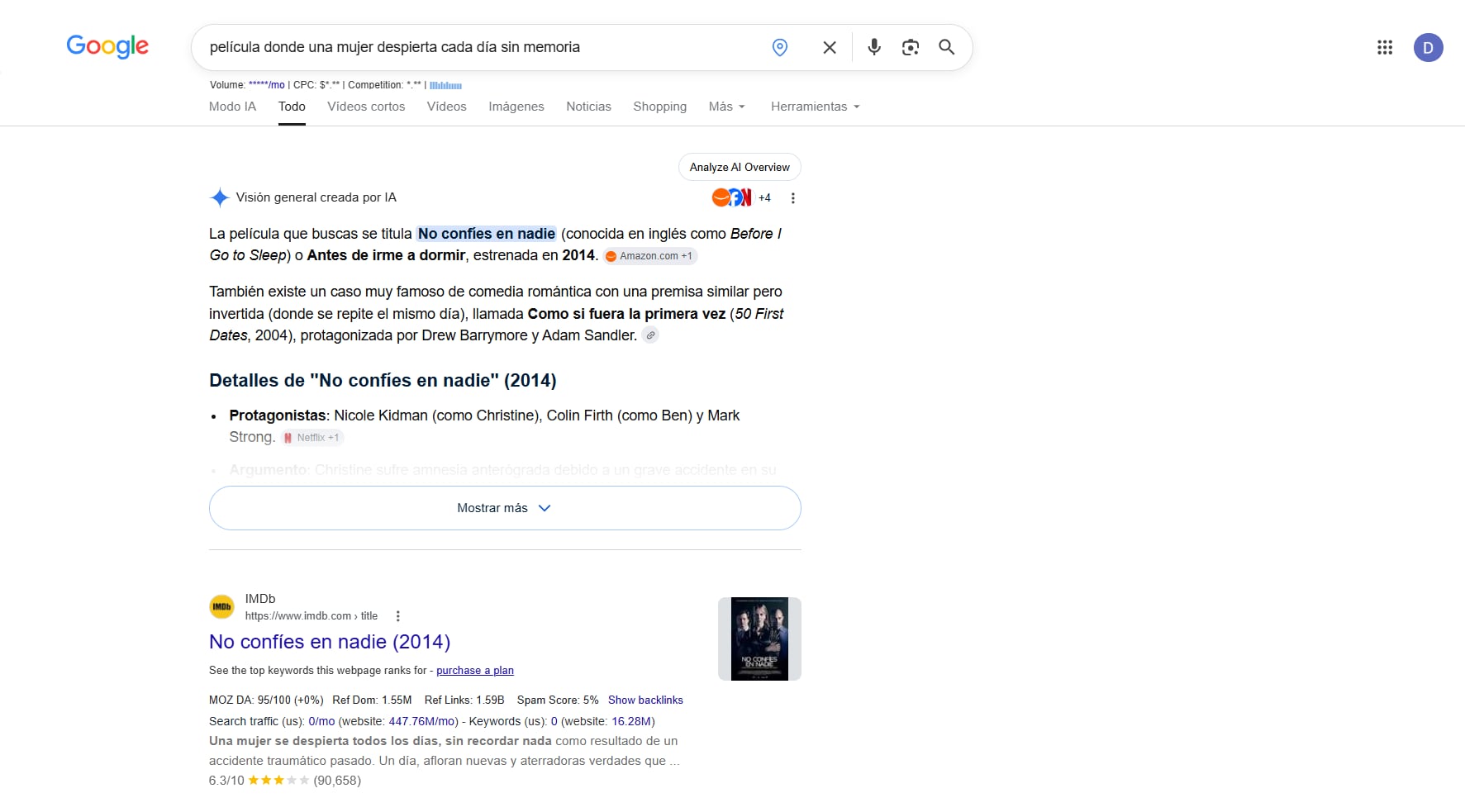Click the +4 sources count
The height and width of the screenshot is (812, 1465).
pos(764,197)
